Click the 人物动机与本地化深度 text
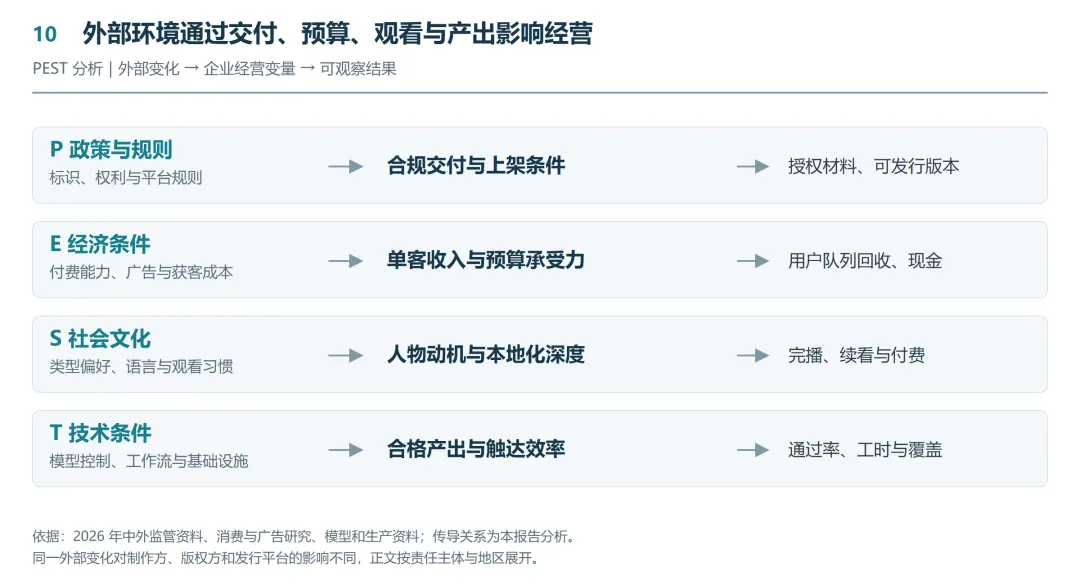This screenshot has height=585, width=1080. click(x=486, y=354)
